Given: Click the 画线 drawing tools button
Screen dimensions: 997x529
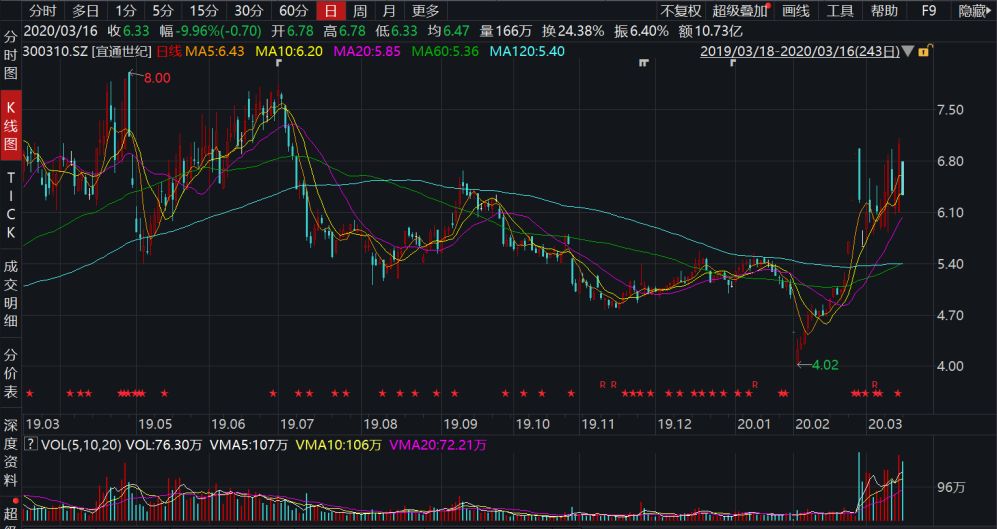Looking at the screenshot, I should pyautogui.click(x=795, y=11).
